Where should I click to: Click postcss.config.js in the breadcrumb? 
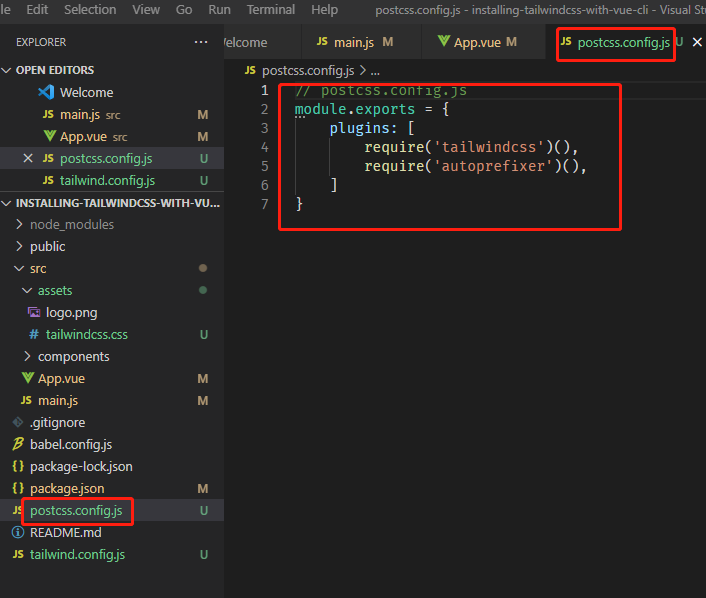pos(308,71)
